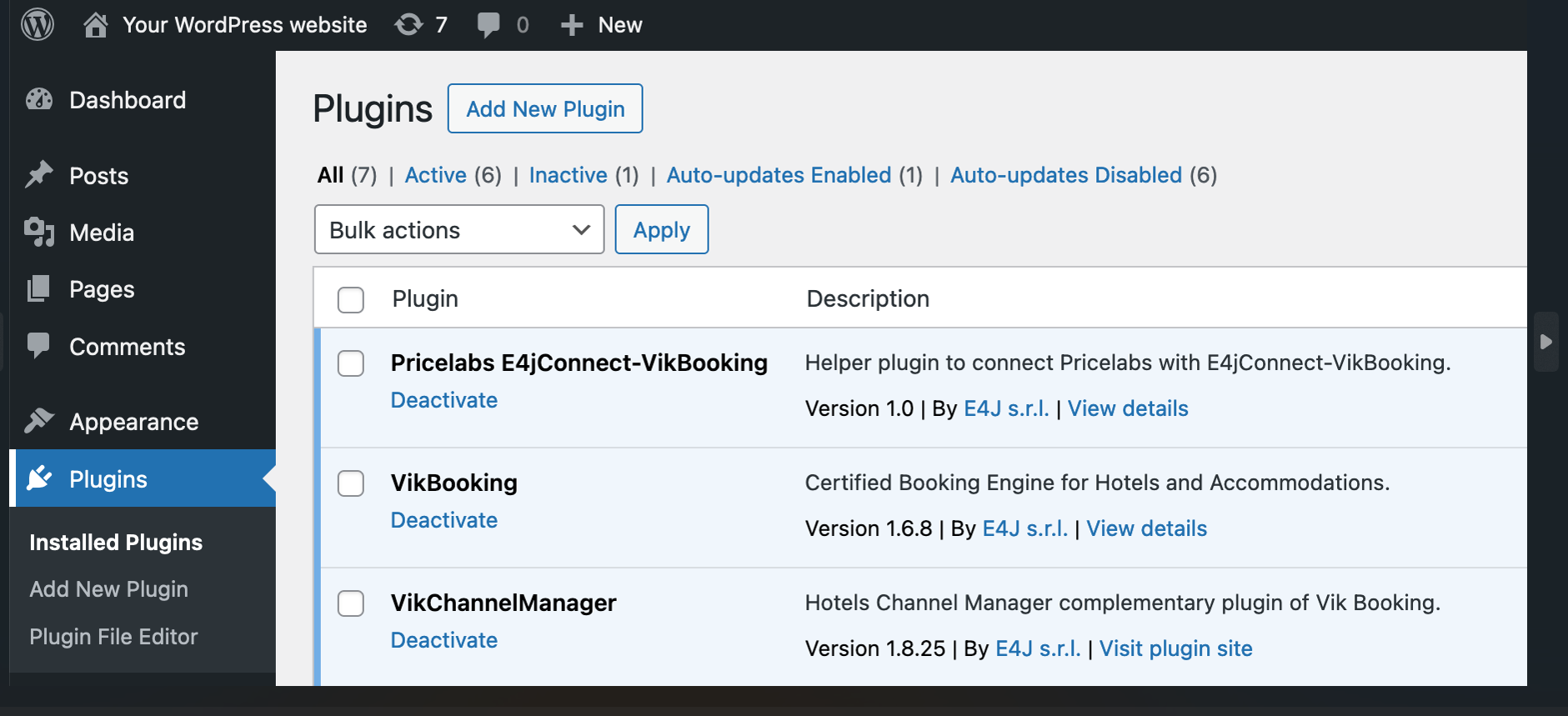Click 'Certified Booking Engine for Hotels' description
Viewport: 1568px width, 716px height.
(1097, 483)
